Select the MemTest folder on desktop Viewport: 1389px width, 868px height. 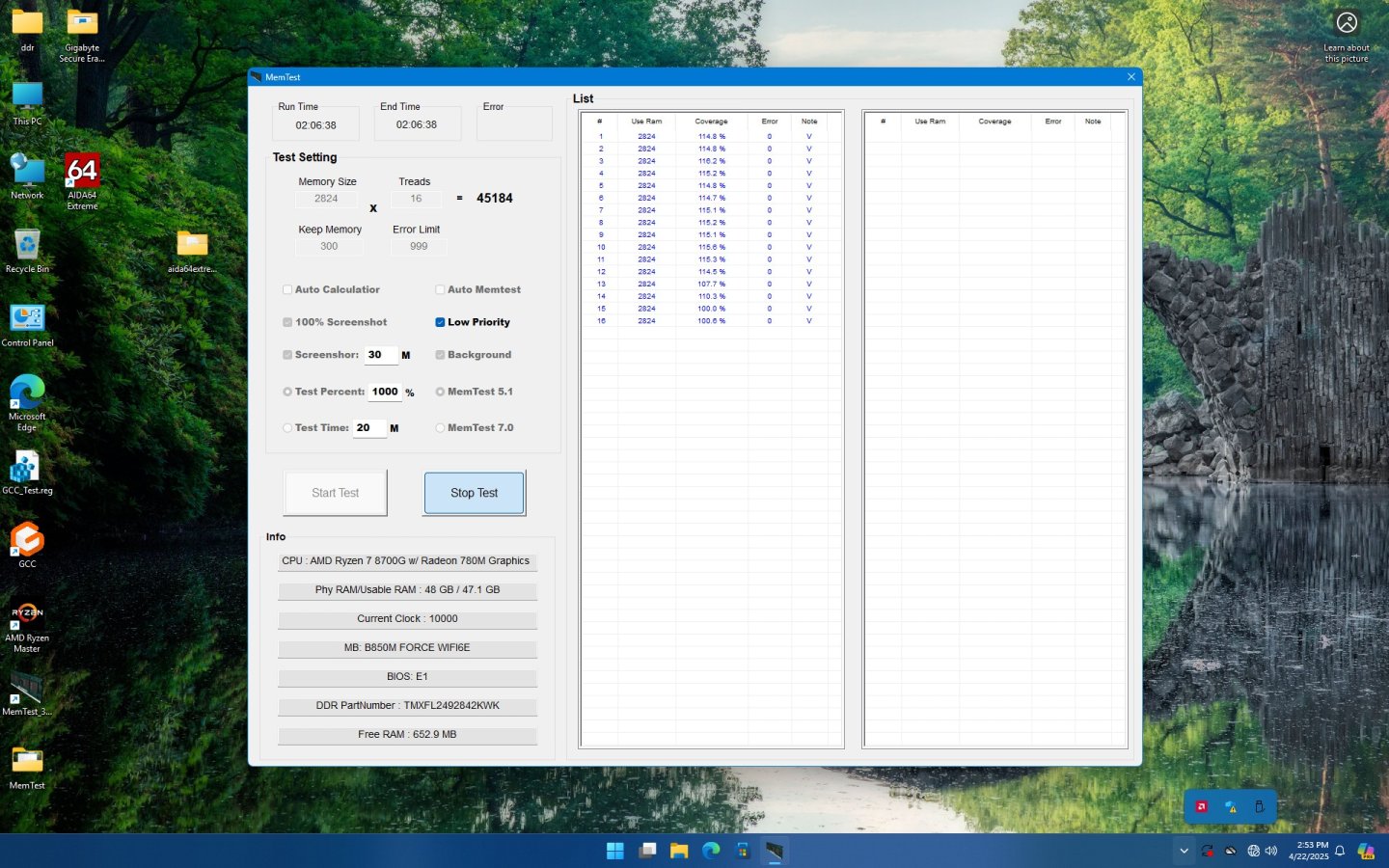coord(27,768)
